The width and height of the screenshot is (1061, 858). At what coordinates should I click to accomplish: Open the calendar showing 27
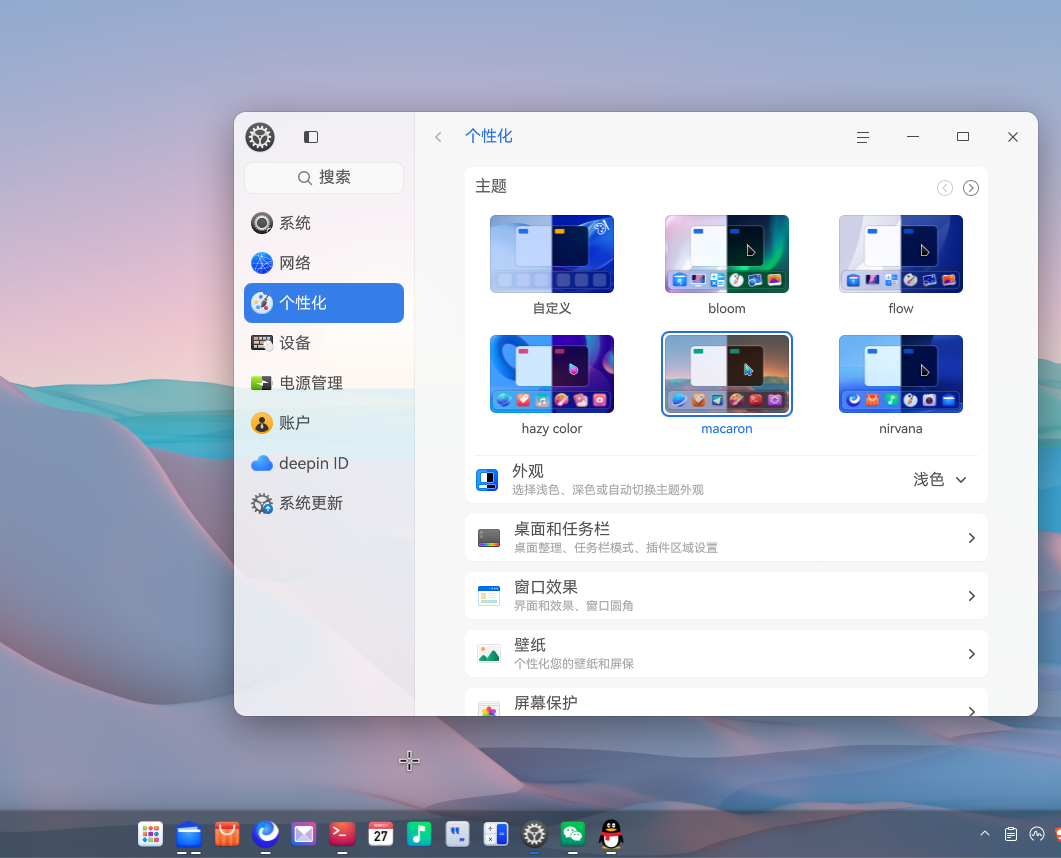(380, 834)
